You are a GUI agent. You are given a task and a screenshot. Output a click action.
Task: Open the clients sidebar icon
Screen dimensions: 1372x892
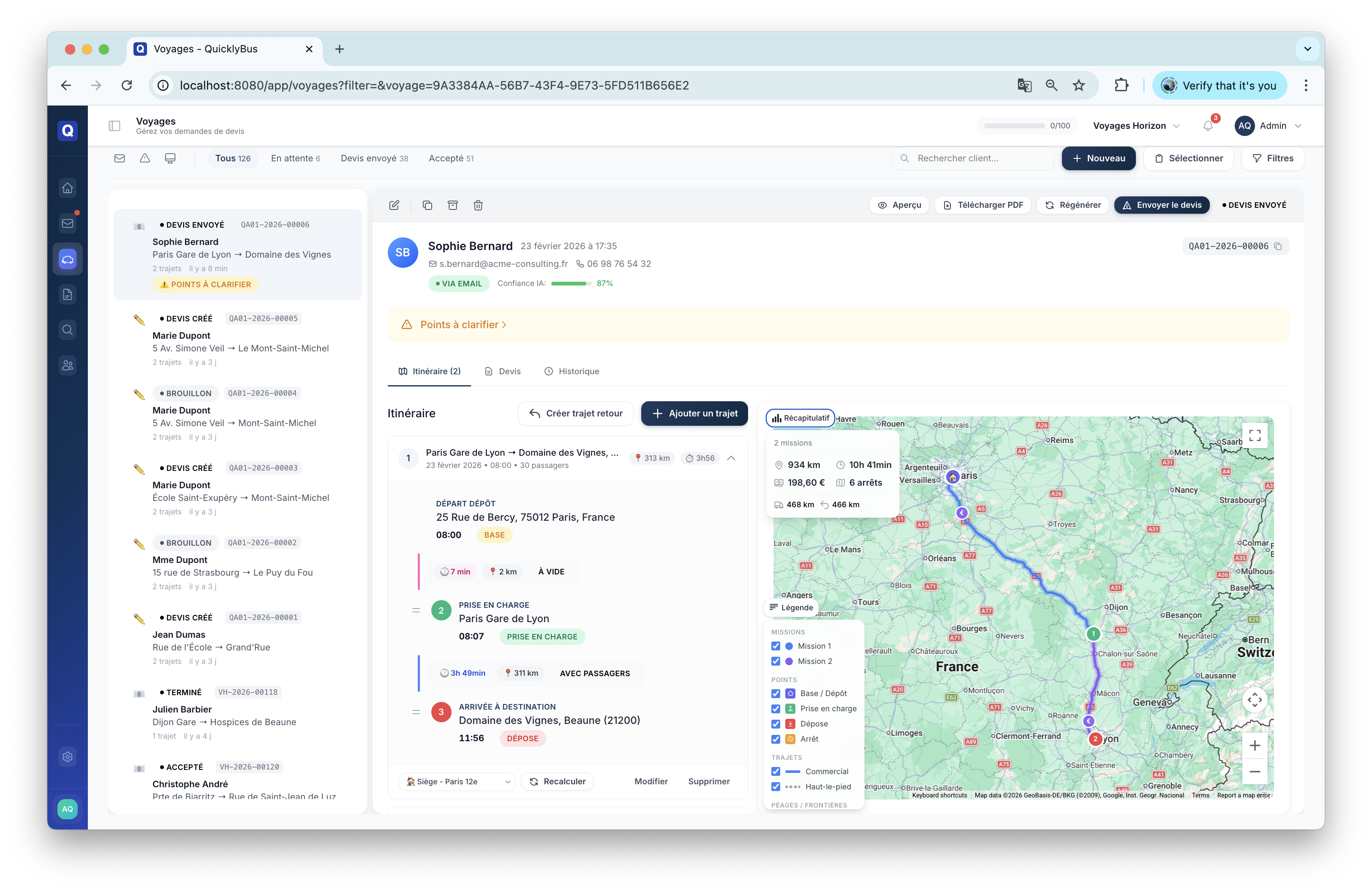(68, 365)
